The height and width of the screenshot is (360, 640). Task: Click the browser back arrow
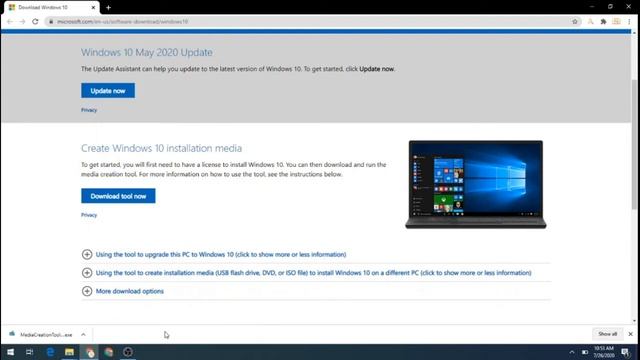(10, 21)
